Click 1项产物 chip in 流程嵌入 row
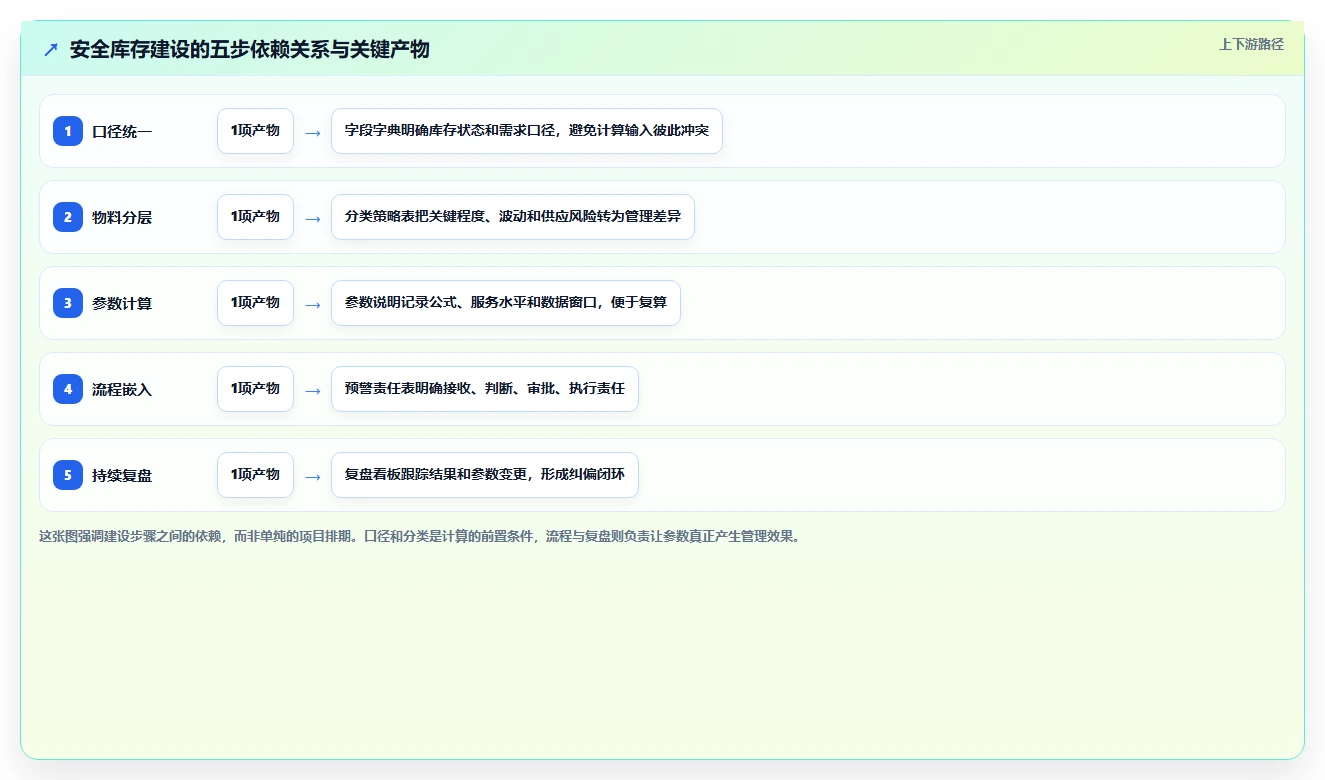Screen dimensions: 1325x780 (255, 389)
